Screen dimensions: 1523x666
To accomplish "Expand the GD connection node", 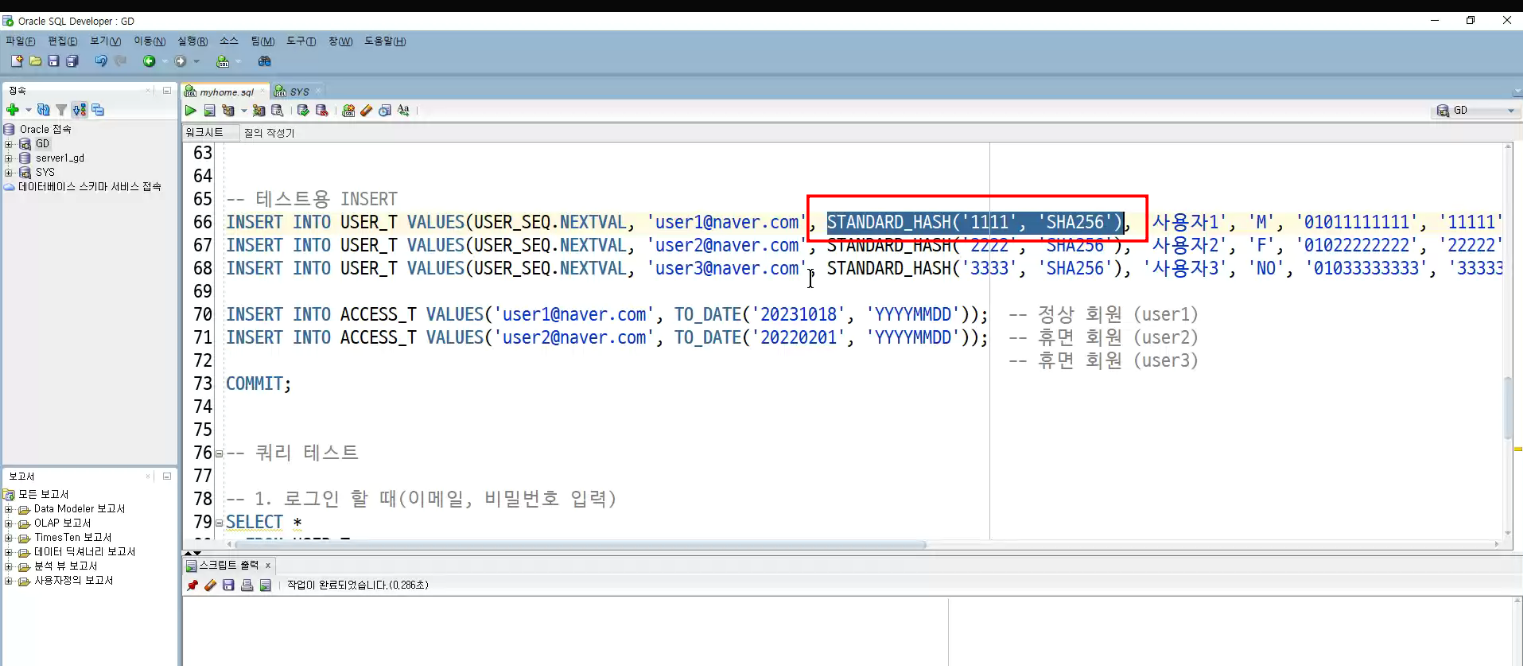I will pyautogui.click(x=8, y=144).
